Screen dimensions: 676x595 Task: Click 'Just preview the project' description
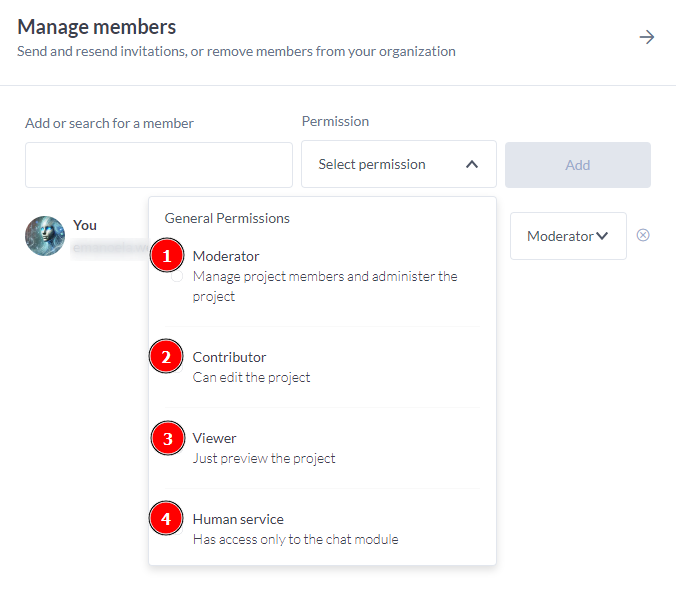coord(264,458)
